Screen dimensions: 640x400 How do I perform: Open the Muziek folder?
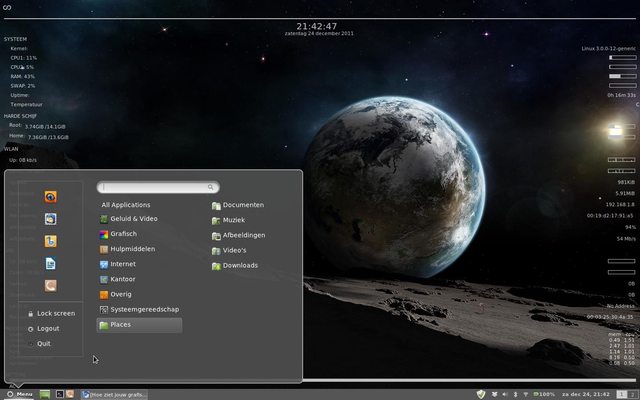point(229,220)
